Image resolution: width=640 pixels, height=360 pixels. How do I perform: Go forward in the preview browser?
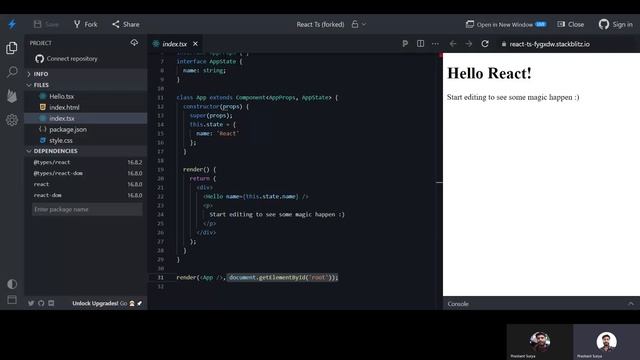click(x=469, y=44)
